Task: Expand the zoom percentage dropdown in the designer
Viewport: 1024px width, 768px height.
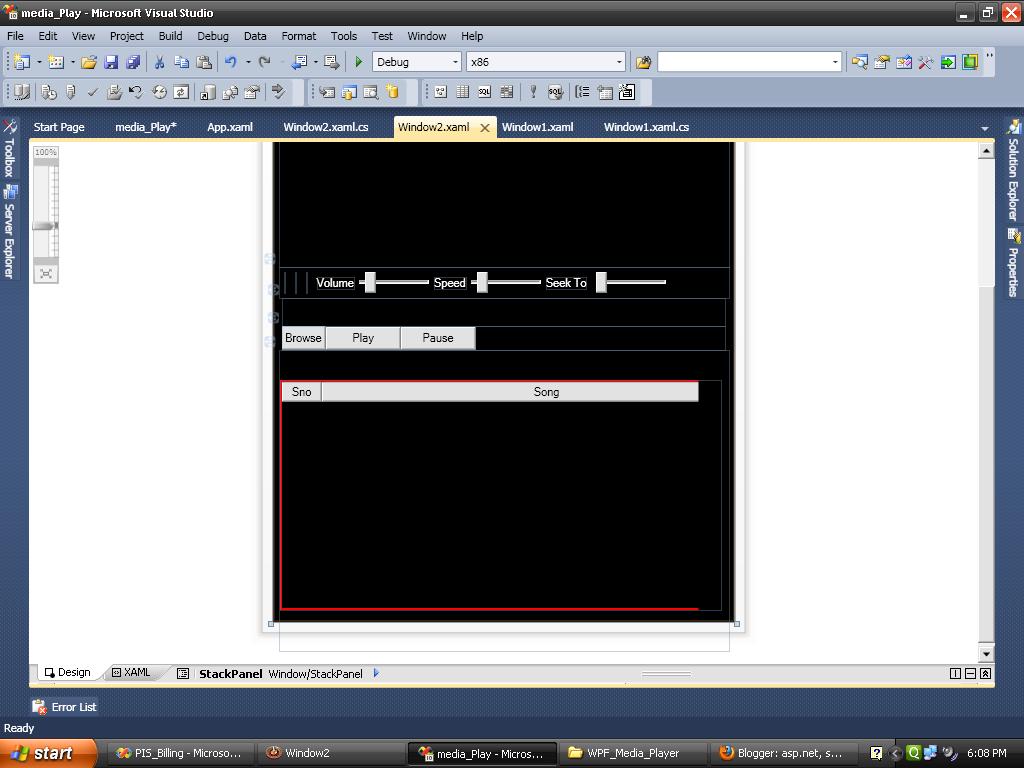Action: (x=44, y=151)
